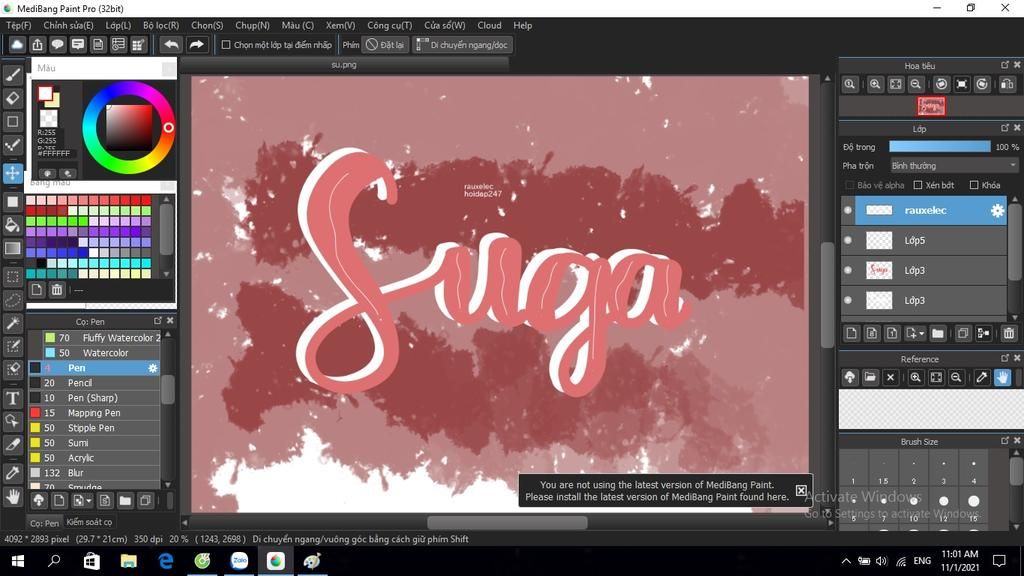Click the Redo arrow in toolbar

click(x=196, y=44)
